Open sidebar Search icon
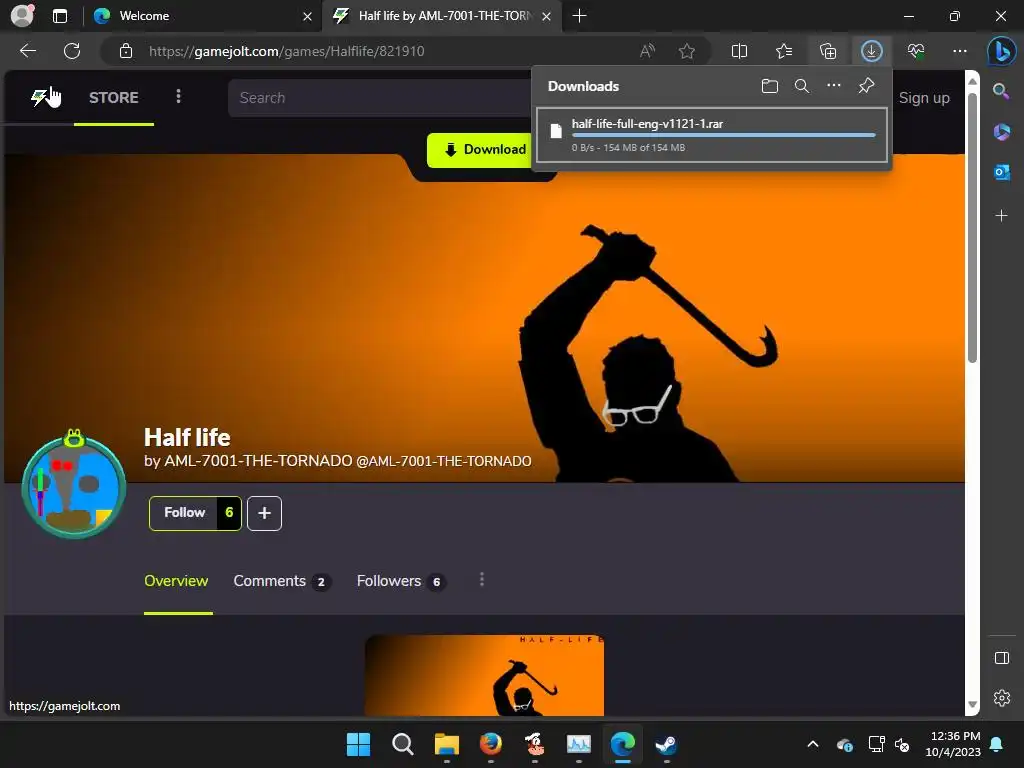This screenshot has width=1024, height=768. coord(1001,91)
